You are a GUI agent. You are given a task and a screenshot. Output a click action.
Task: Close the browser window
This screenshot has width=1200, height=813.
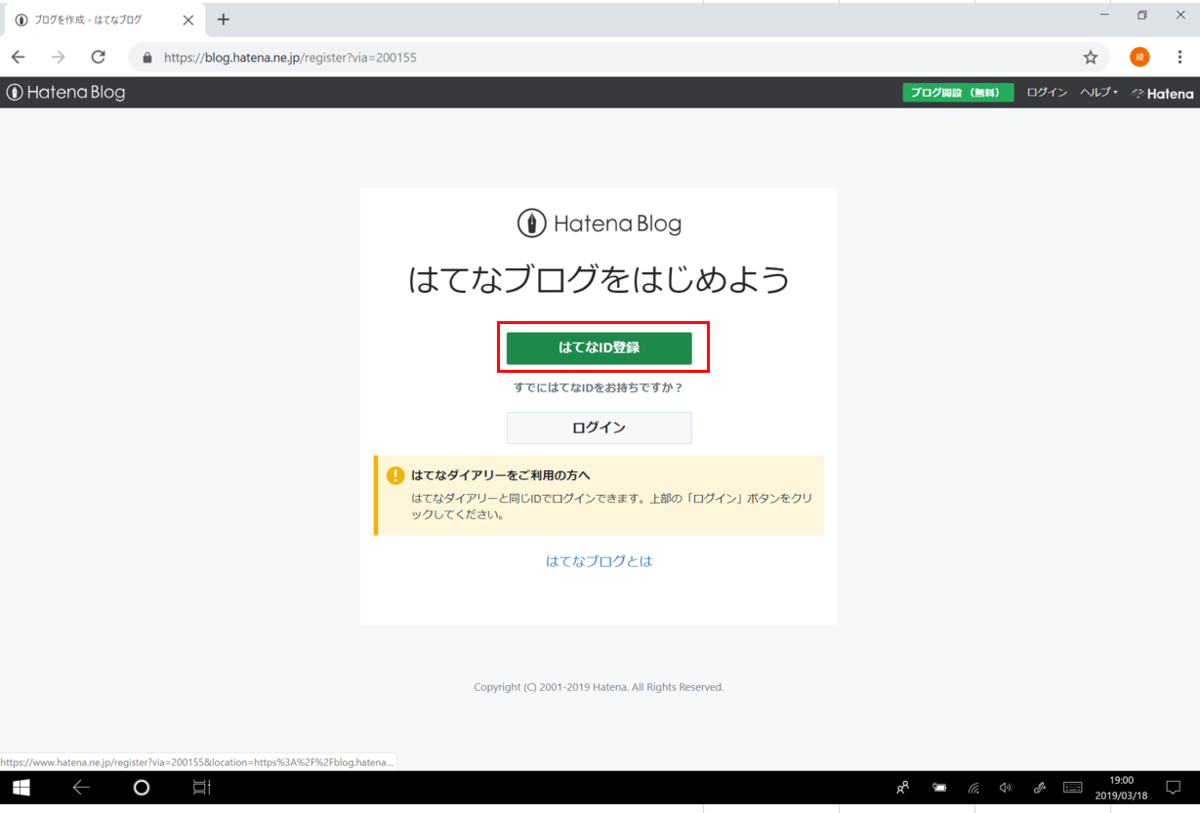click(1180, 15)
